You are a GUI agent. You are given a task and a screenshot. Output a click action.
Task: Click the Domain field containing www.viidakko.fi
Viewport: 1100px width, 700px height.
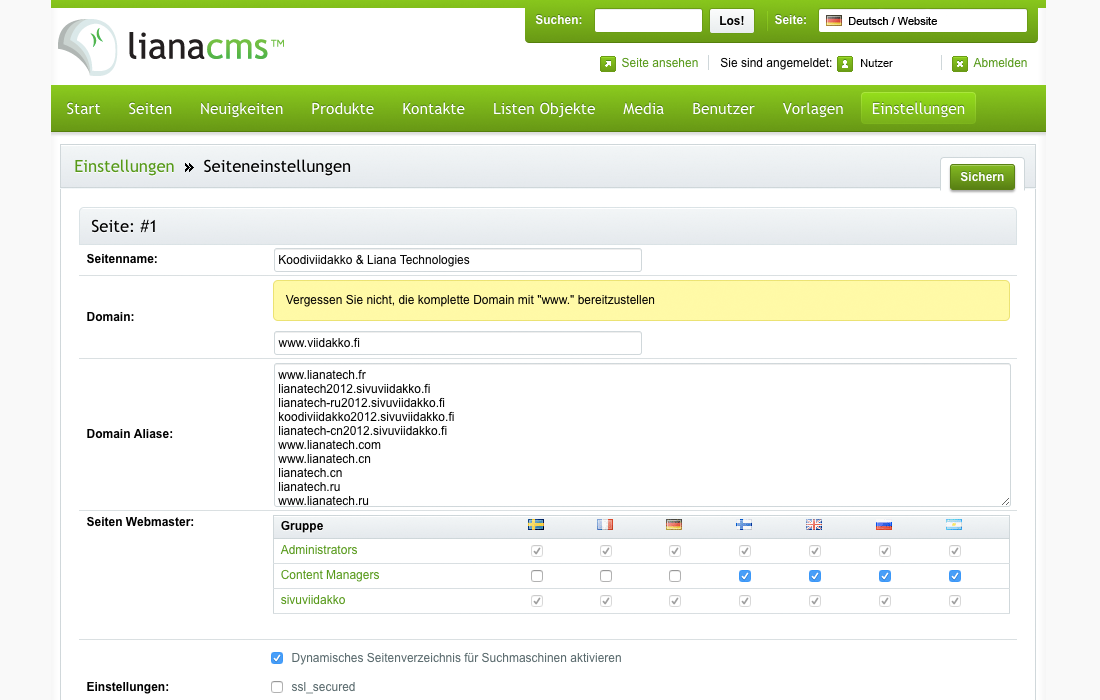457,343
